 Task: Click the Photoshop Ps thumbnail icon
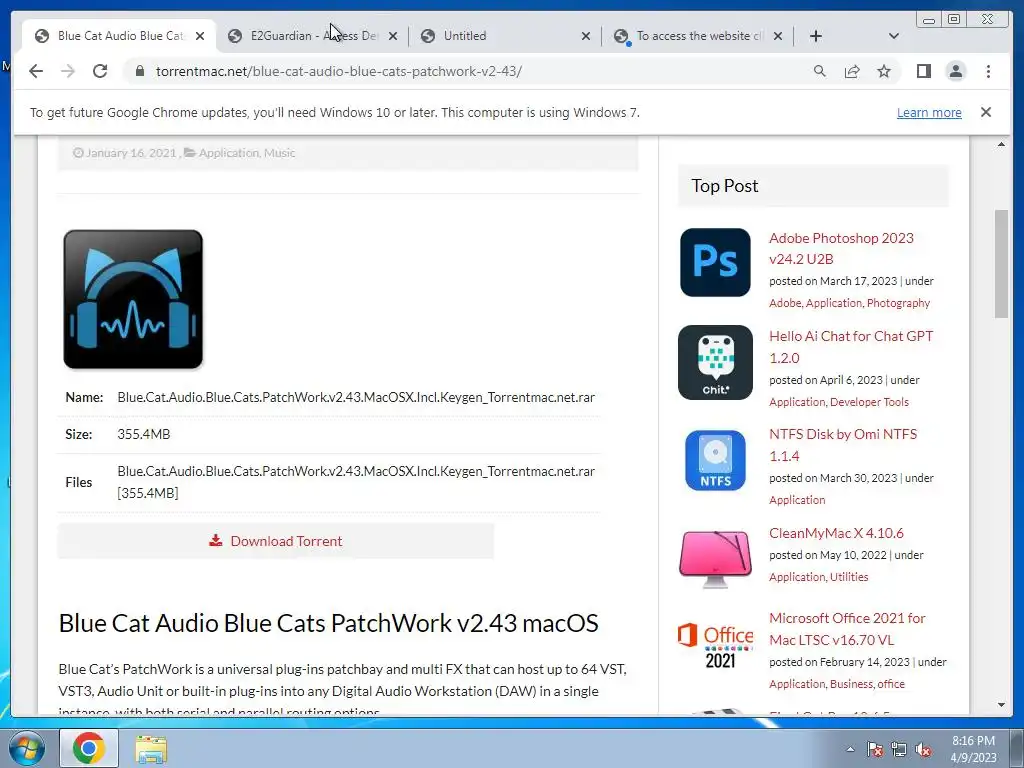[x=715, y=263]
